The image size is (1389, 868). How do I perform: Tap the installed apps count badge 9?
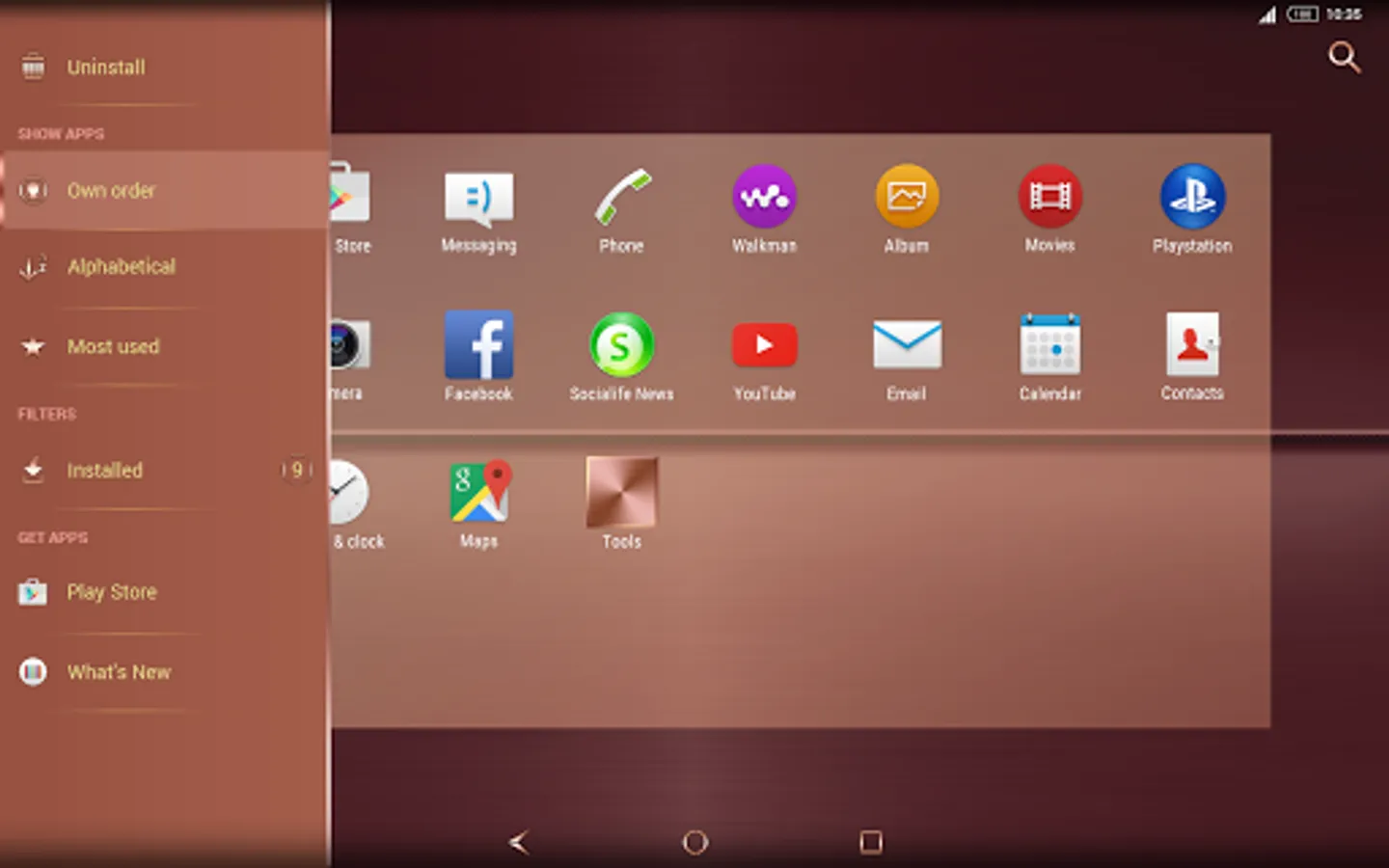(297, 470)
